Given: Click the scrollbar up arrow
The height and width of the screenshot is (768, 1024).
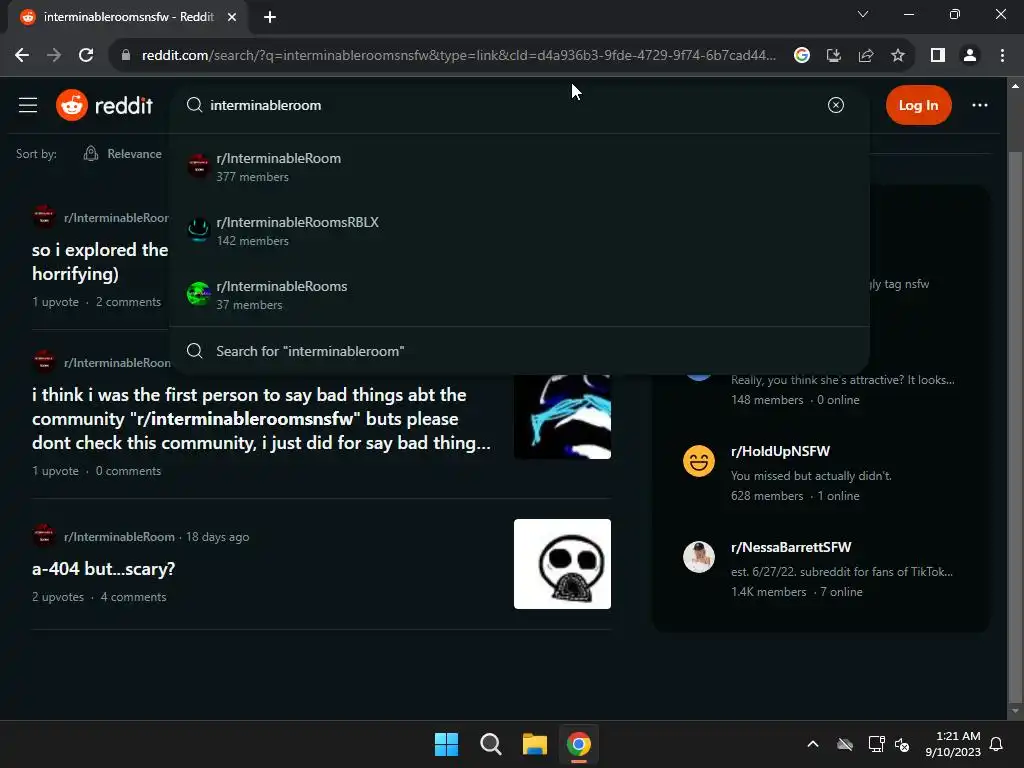Looking at the screenshot, I should pos(1015,86).
